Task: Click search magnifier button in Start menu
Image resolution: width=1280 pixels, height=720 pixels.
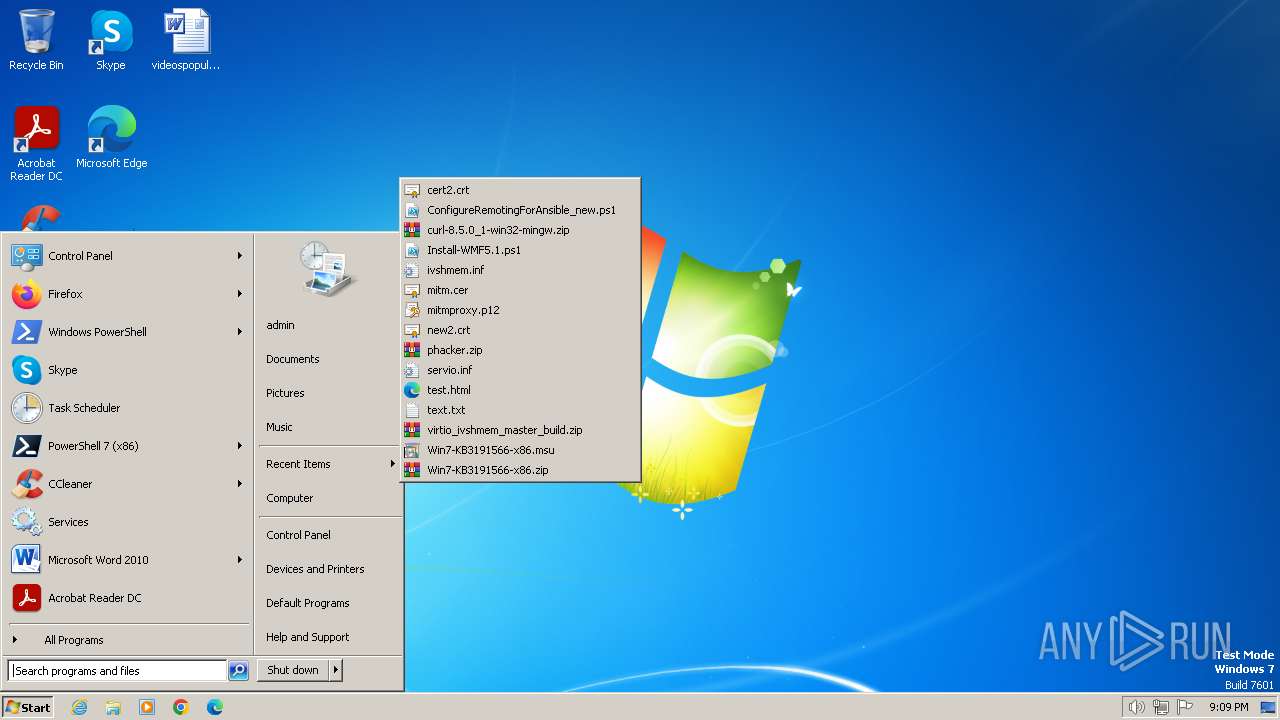Action: [238, 671]
